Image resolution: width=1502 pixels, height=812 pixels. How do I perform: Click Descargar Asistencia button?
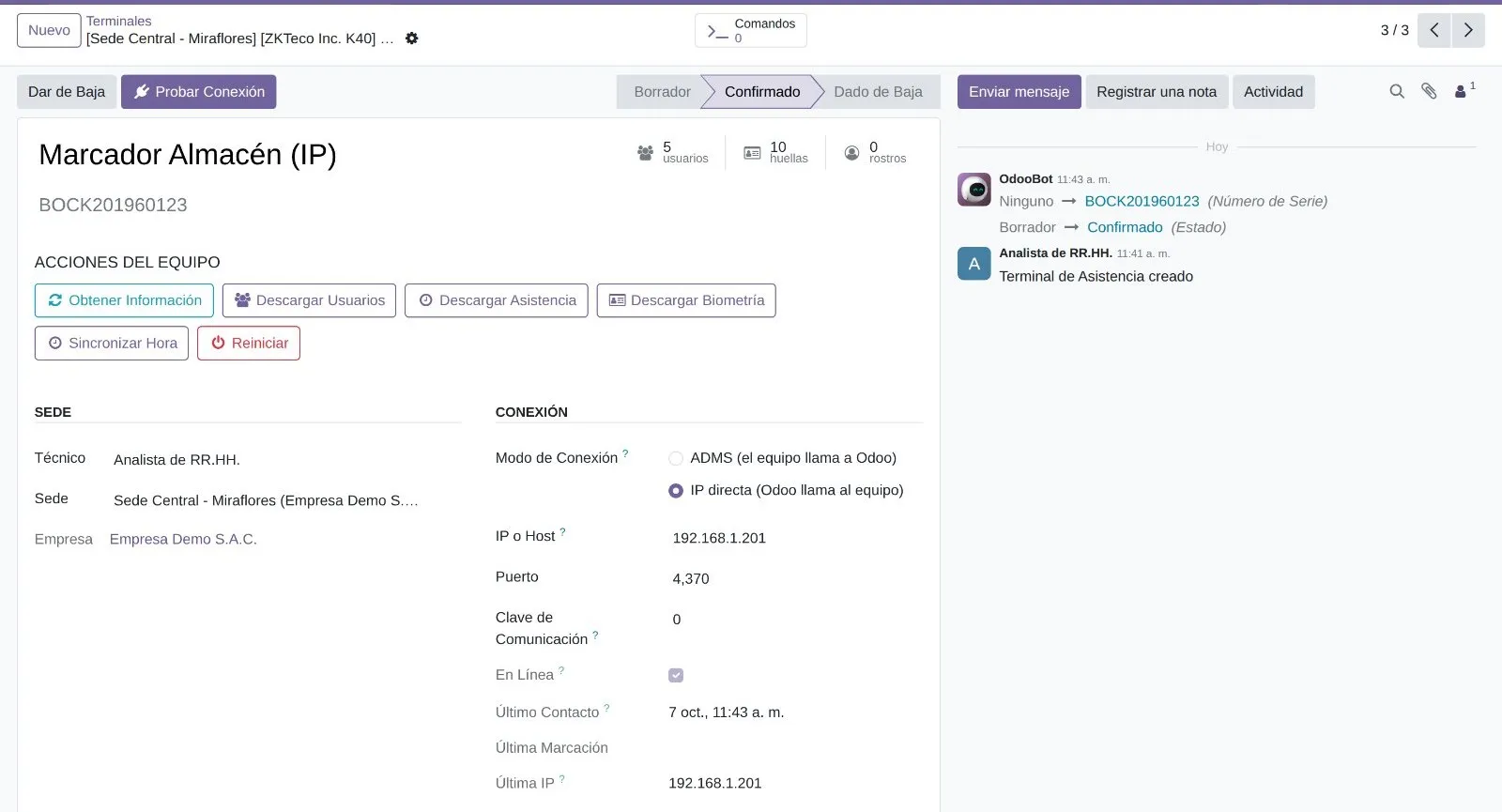coord(497,300)
